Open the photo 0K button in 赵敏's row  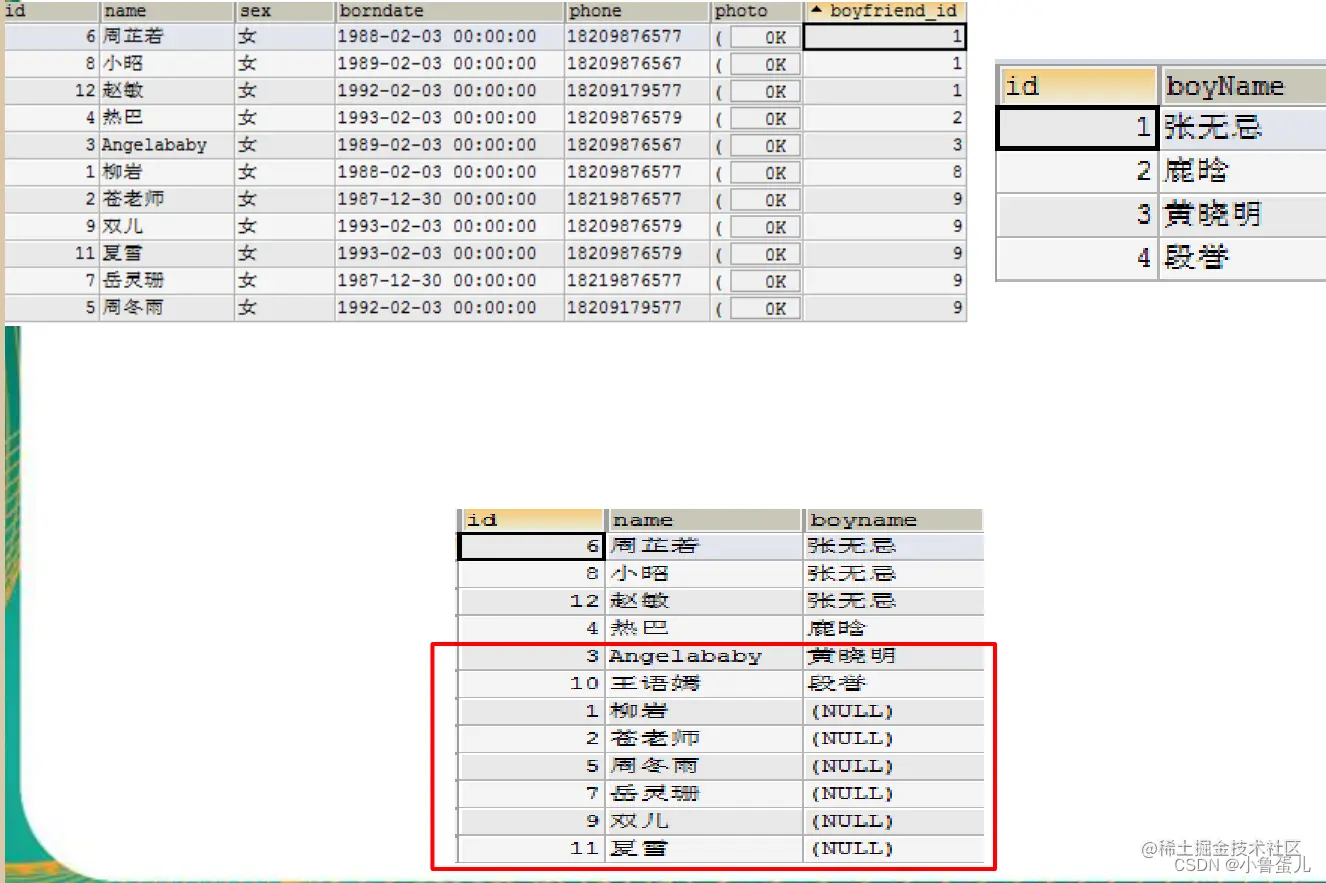765,91
